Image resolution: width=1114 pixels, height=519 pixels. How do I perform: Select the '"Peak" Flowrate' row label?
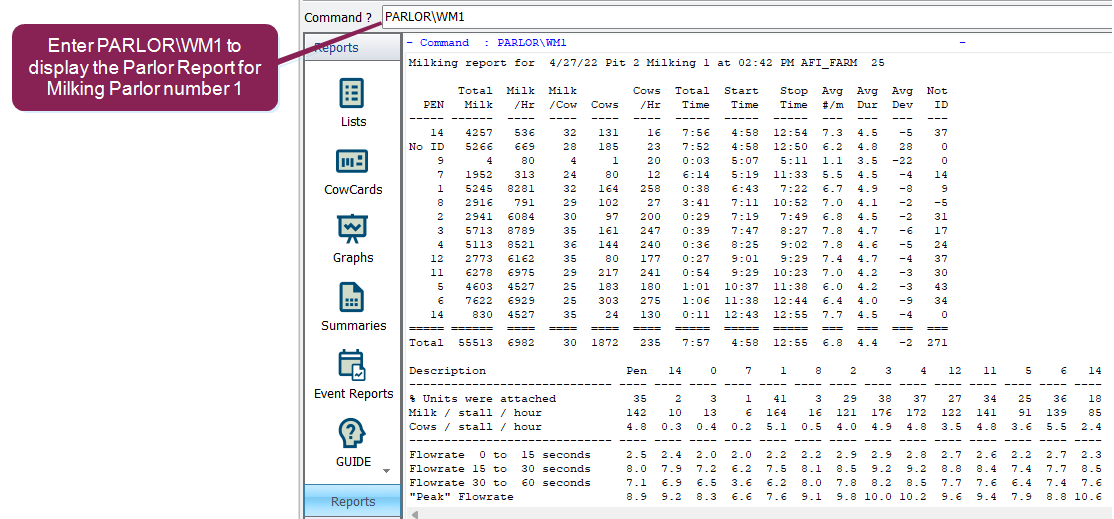[461, 497]
